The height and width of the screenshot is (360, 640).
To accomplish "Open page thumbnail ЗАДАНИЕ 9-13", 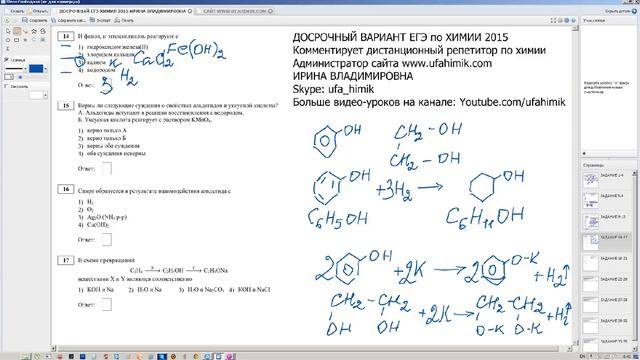I will 591,221.
